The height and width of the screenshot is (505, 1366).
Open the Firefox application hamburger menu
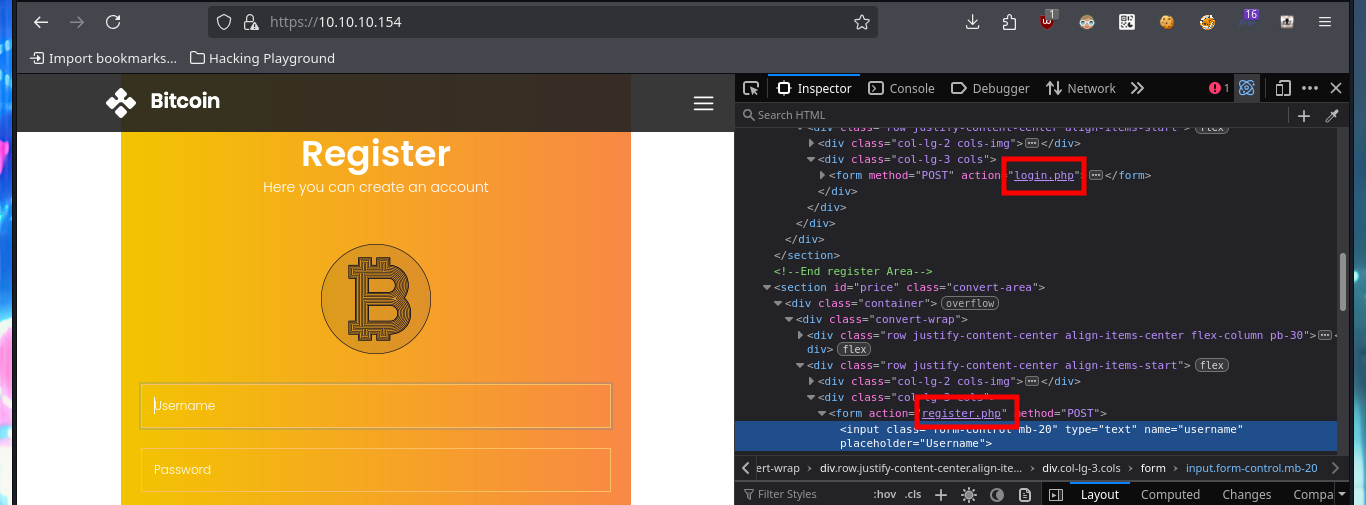(x=1325, y=22)
